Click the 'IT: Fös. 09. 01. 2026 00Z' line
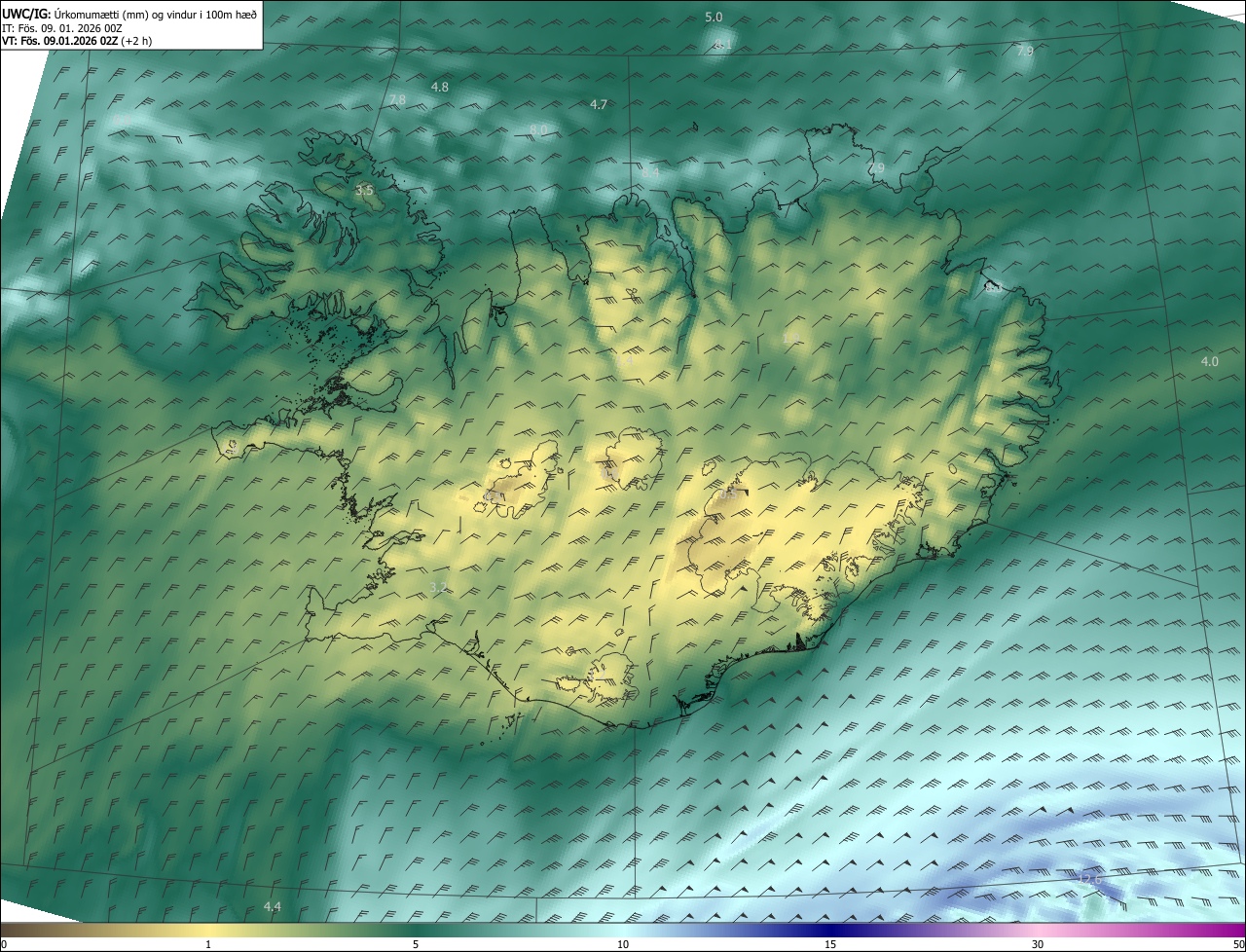1246x952 pixels. point(61,28)
